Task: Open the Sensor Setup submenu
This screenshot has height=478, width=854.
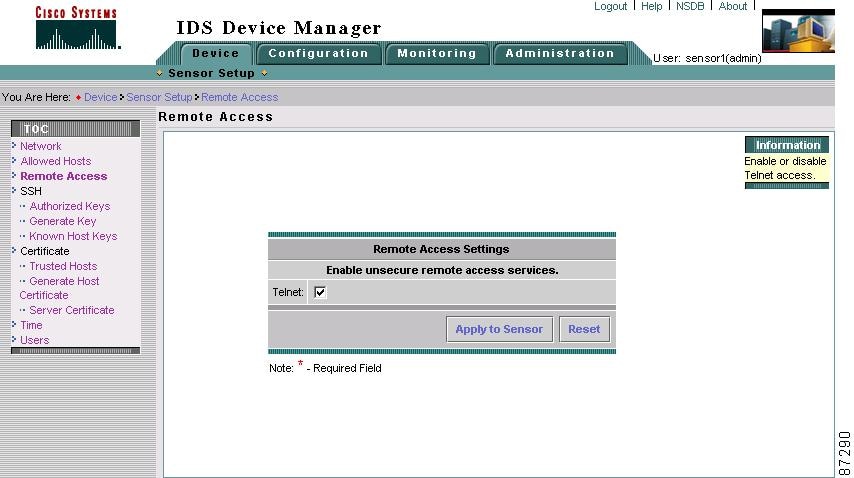Action: 211,73
